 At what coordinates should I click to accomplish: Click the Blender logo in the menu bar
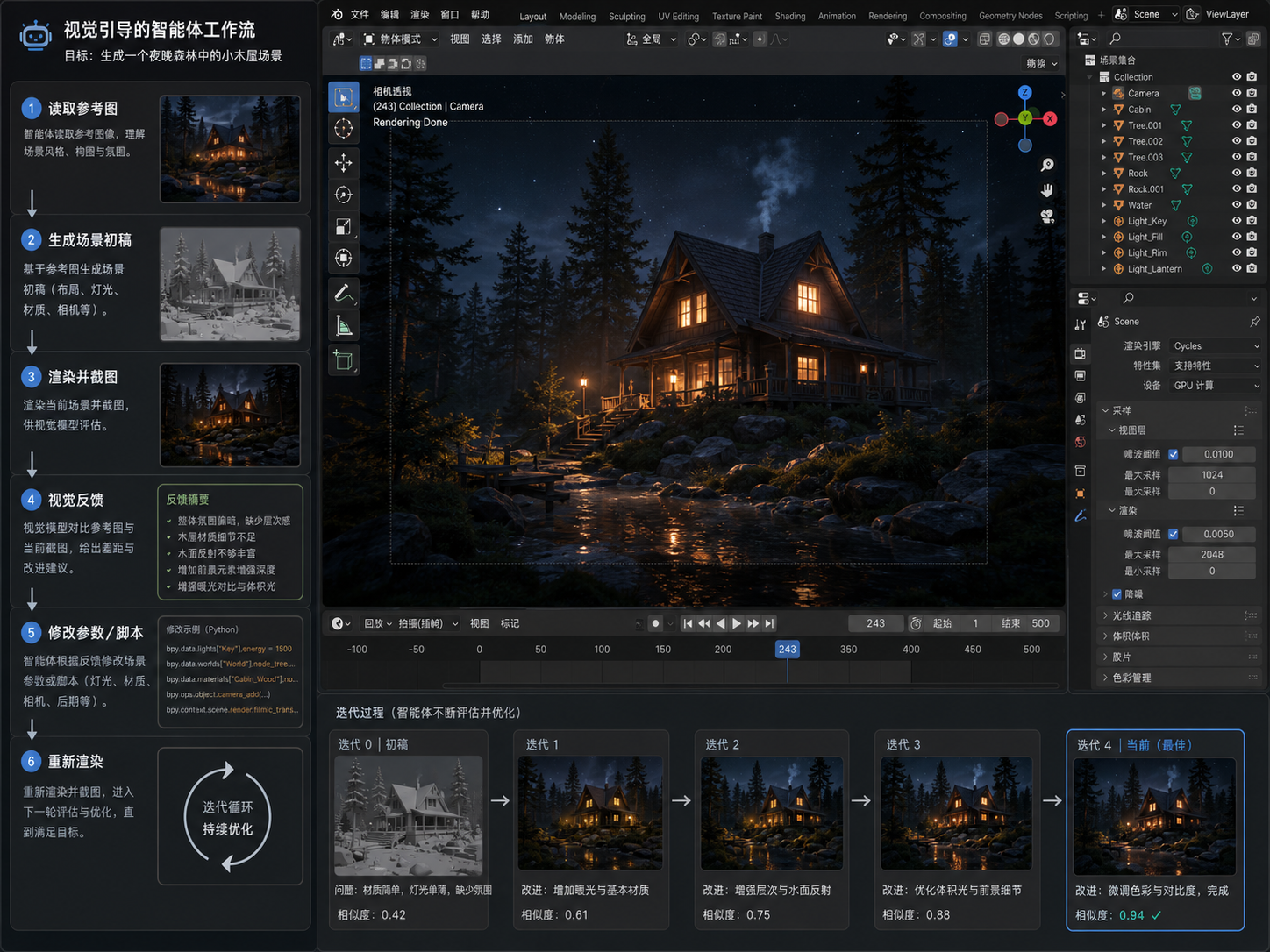[337, 14]
